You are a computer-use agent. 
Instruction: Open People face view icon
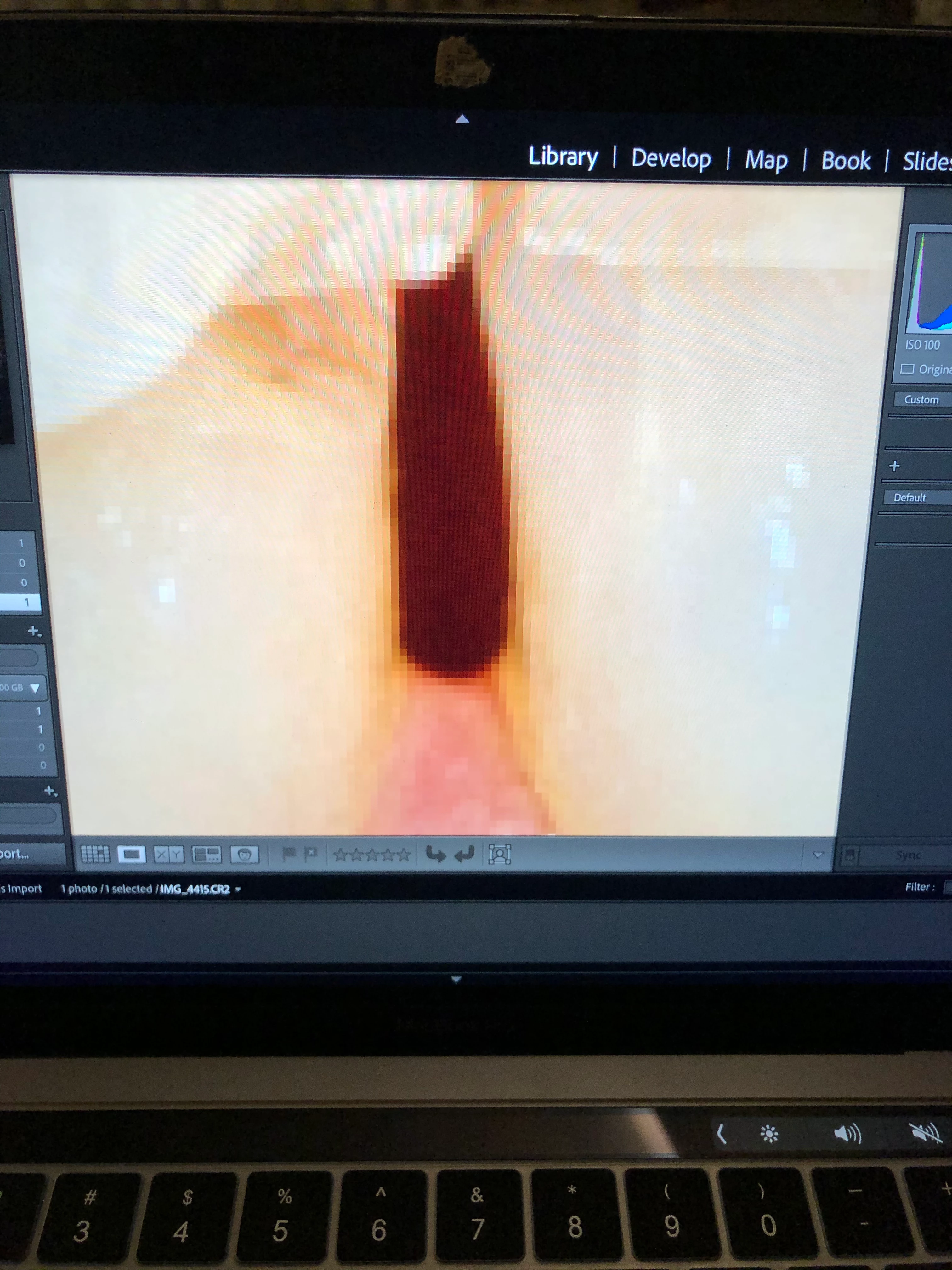tap(245, 855)
